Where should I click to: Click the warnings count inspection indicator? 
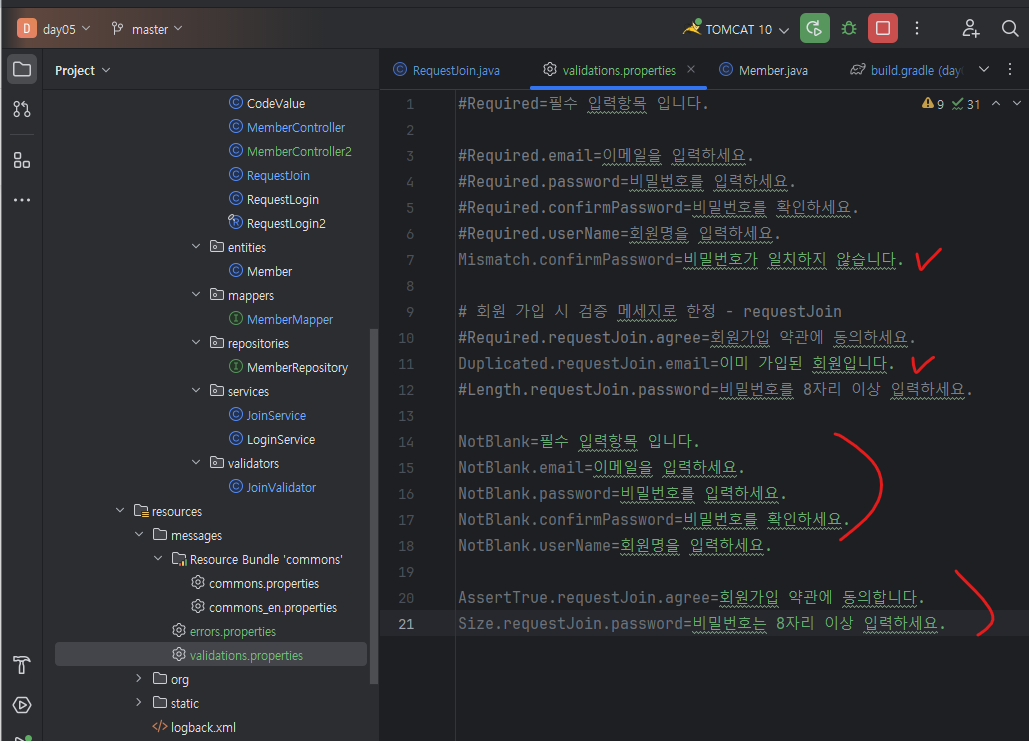click(933, 104)
